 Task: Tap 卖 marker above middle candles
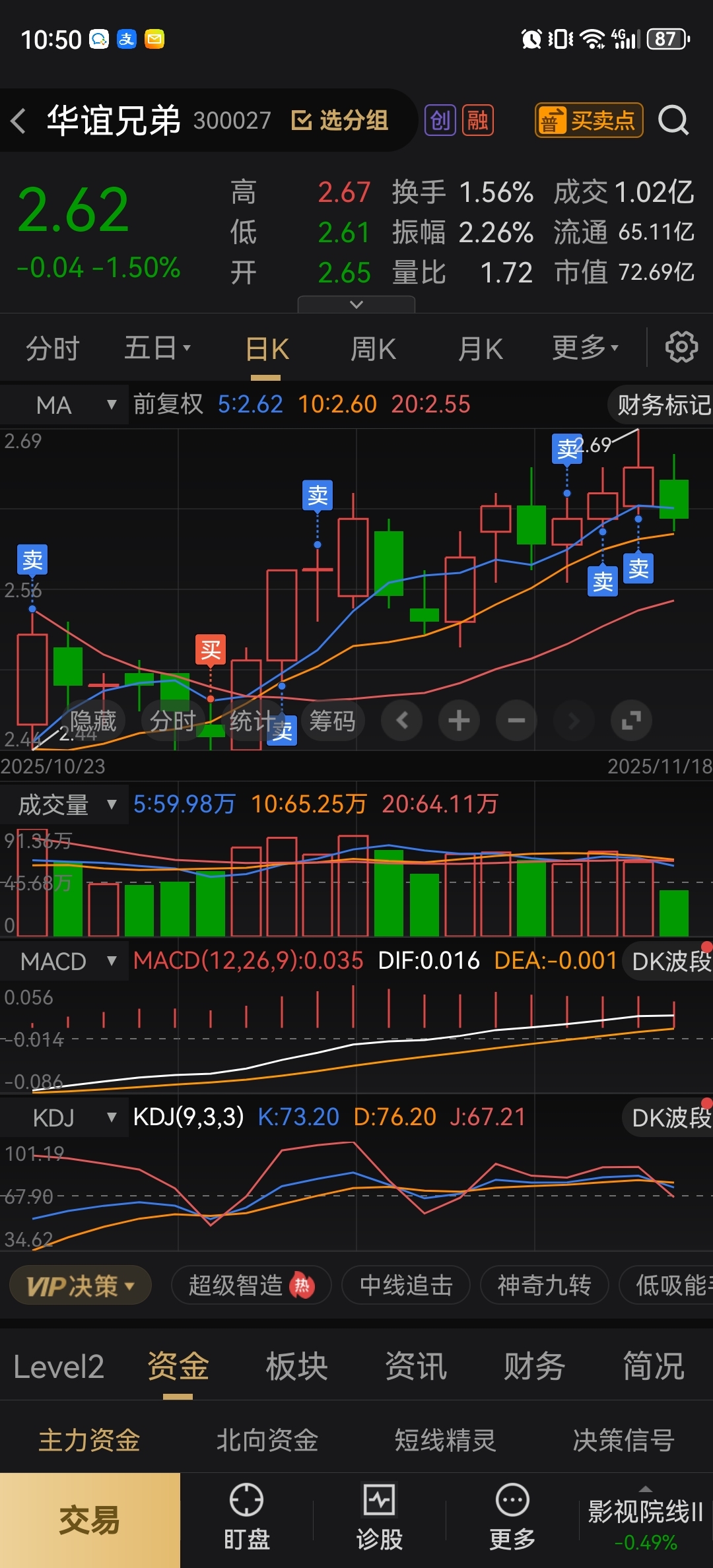pyautogui.click(x=318, y=495)
